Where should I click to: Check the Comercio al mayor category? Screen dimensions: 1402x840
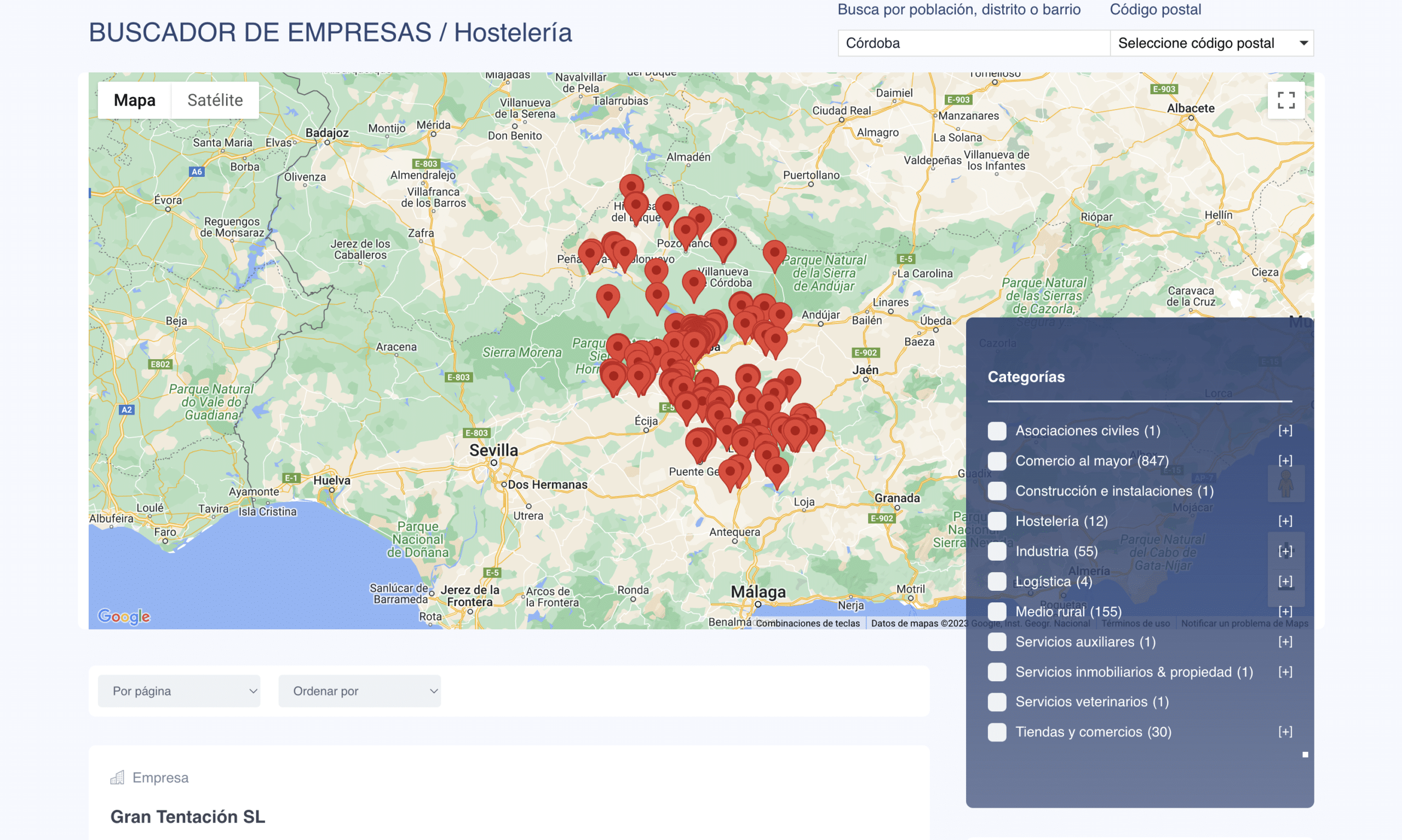point(997,461)
